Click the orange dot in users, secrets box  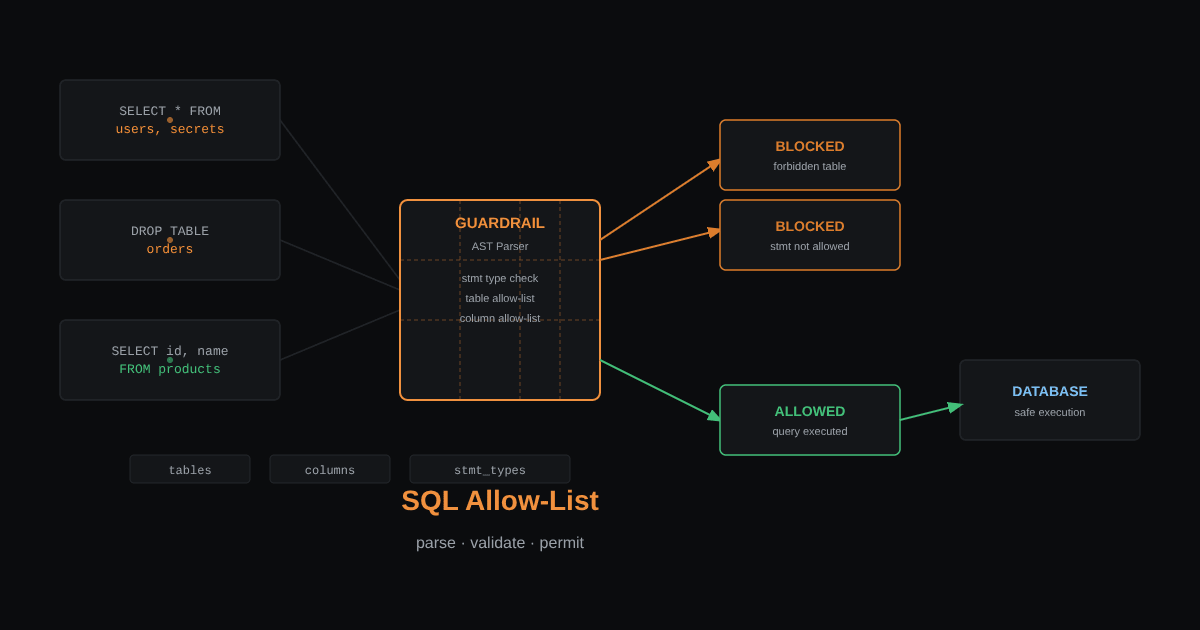[x=170, y=120]
